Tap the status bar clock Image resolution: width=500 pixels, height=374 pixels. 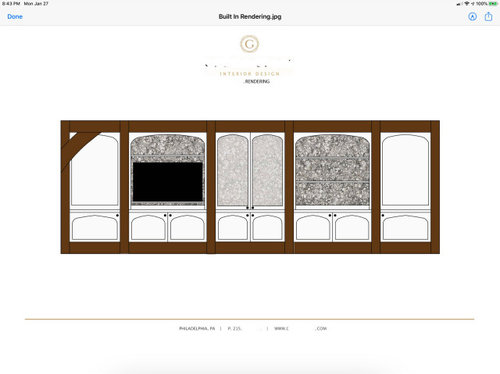(11, 3)
